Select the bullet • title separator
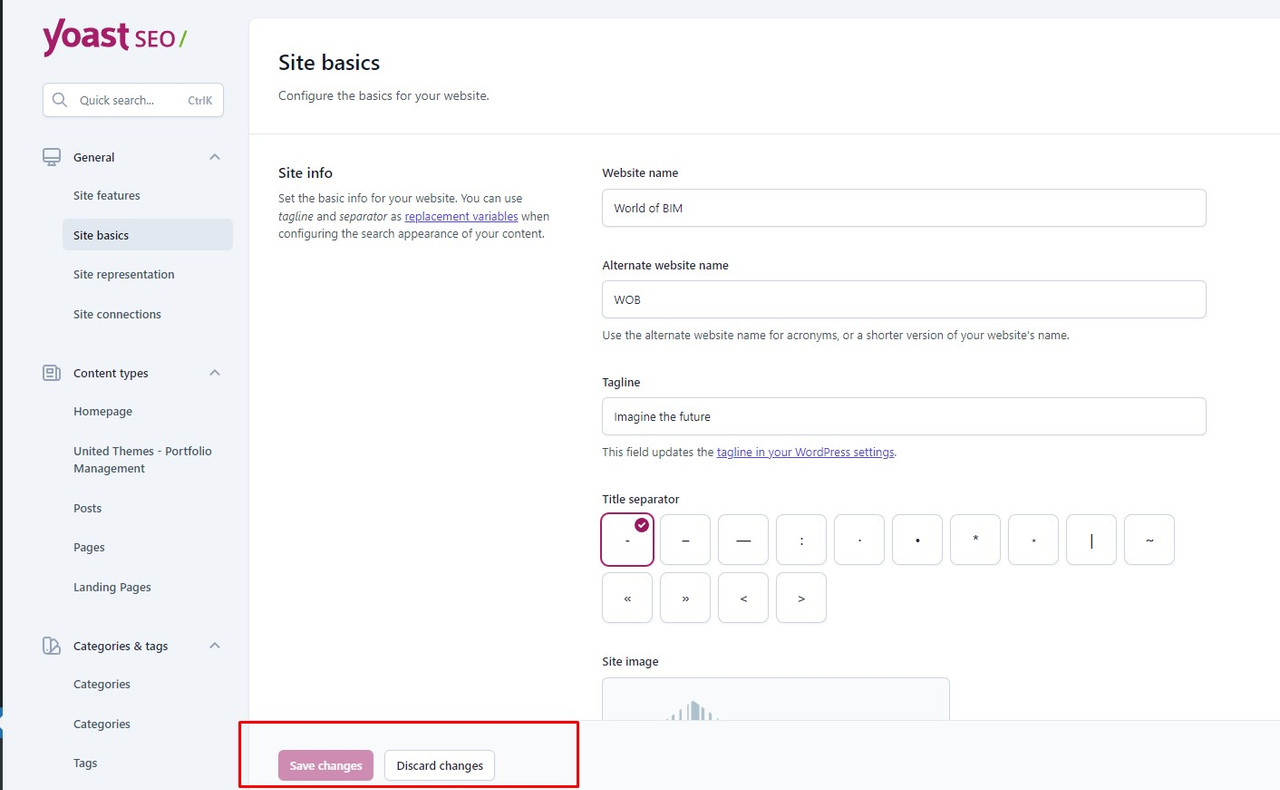Viewport: 1280px width, 790px height. pos(917,540)
